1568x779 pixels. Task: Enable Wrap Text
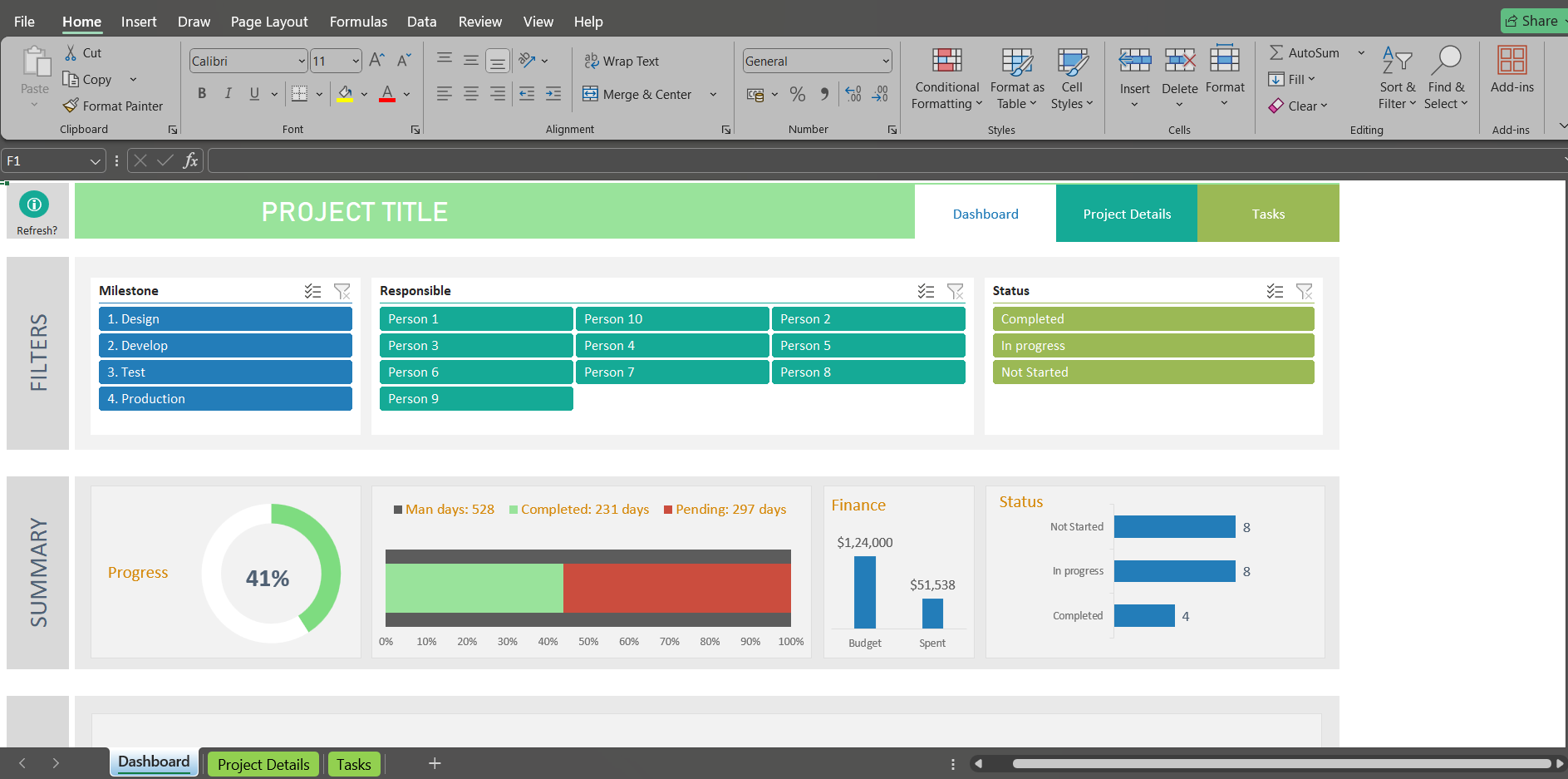[622, 60]
